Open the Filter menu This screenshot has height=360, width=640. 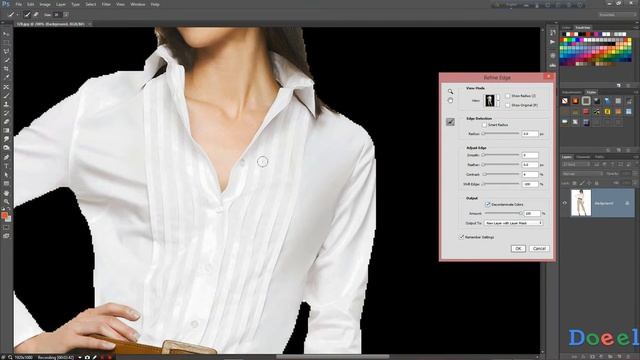click(106, 4)
